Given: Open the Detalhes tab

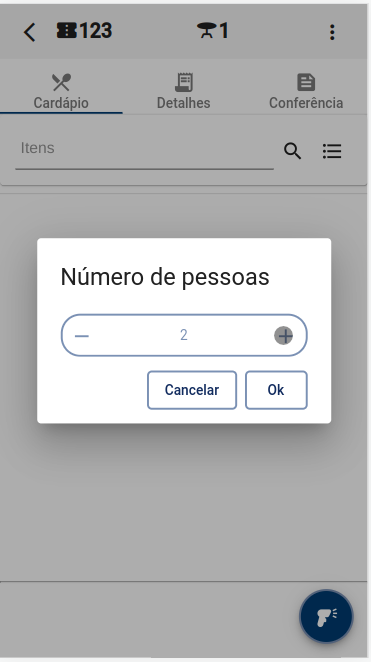Looking at the screenshot, I should click(184, 92).
